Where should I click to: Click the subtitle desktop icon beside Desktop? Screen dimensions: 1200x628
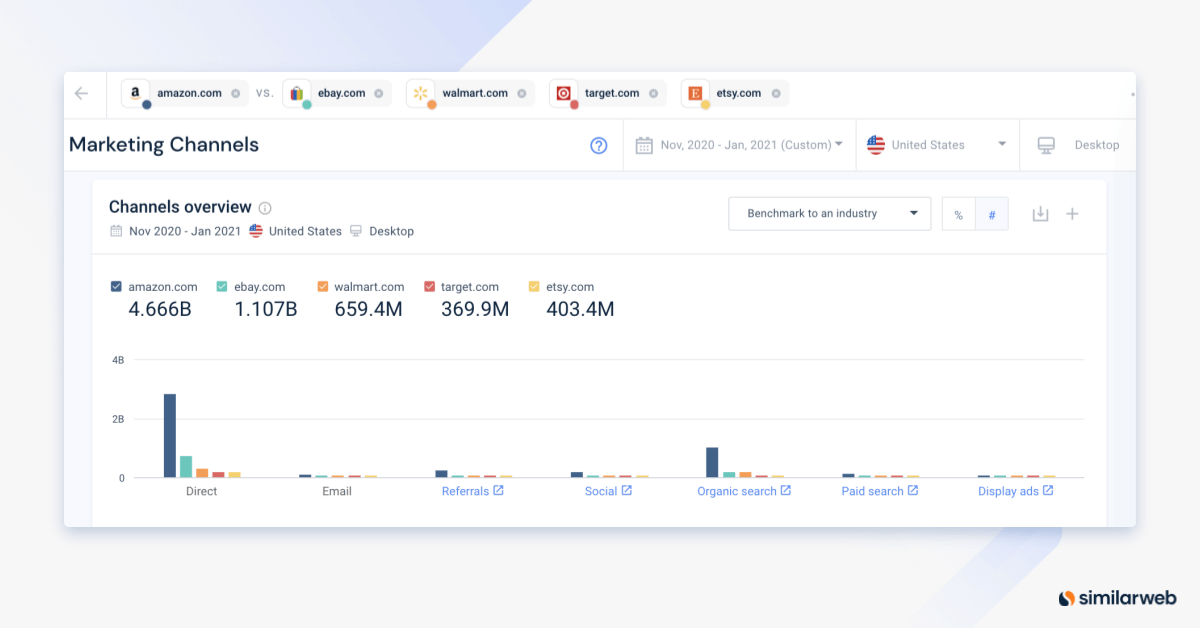point(356,231)
